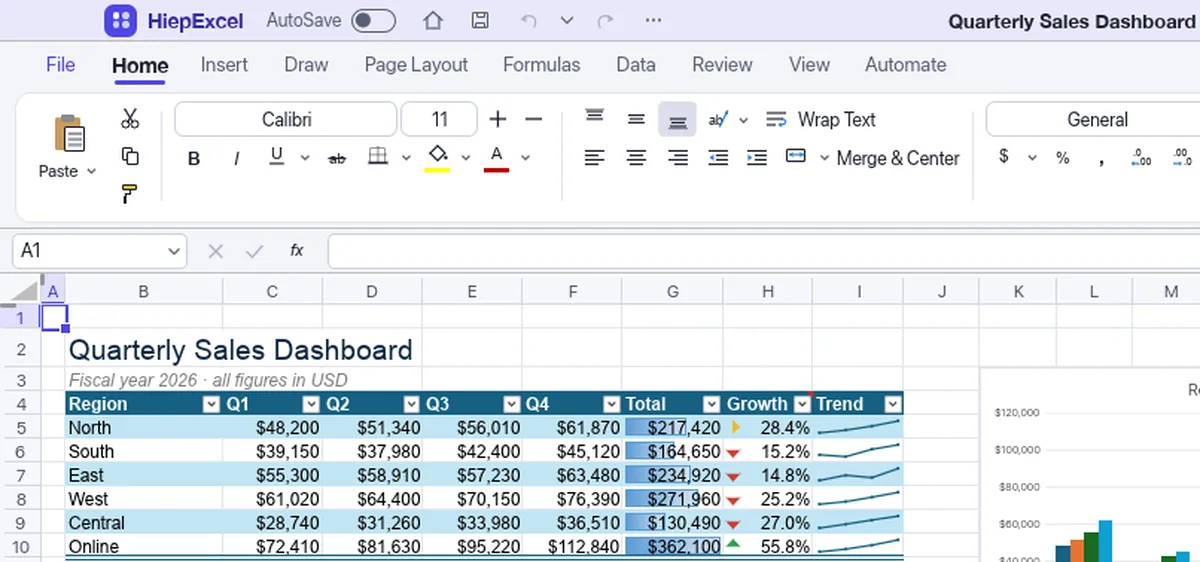Expand the underline style dropdown

tap(305, 158)
